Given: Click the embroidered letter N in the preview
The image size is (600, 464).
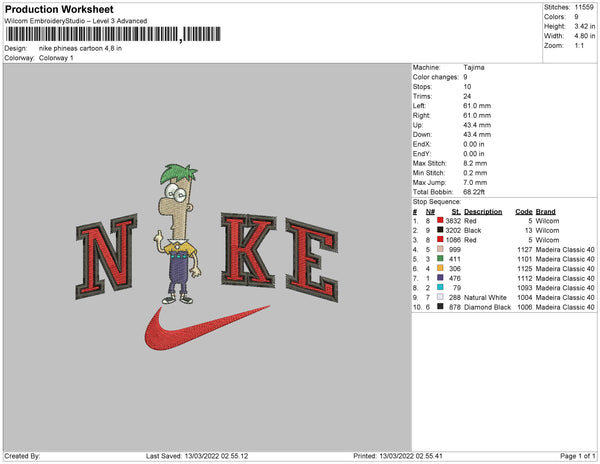Looking at the screenshot, I should pos(106,256).
